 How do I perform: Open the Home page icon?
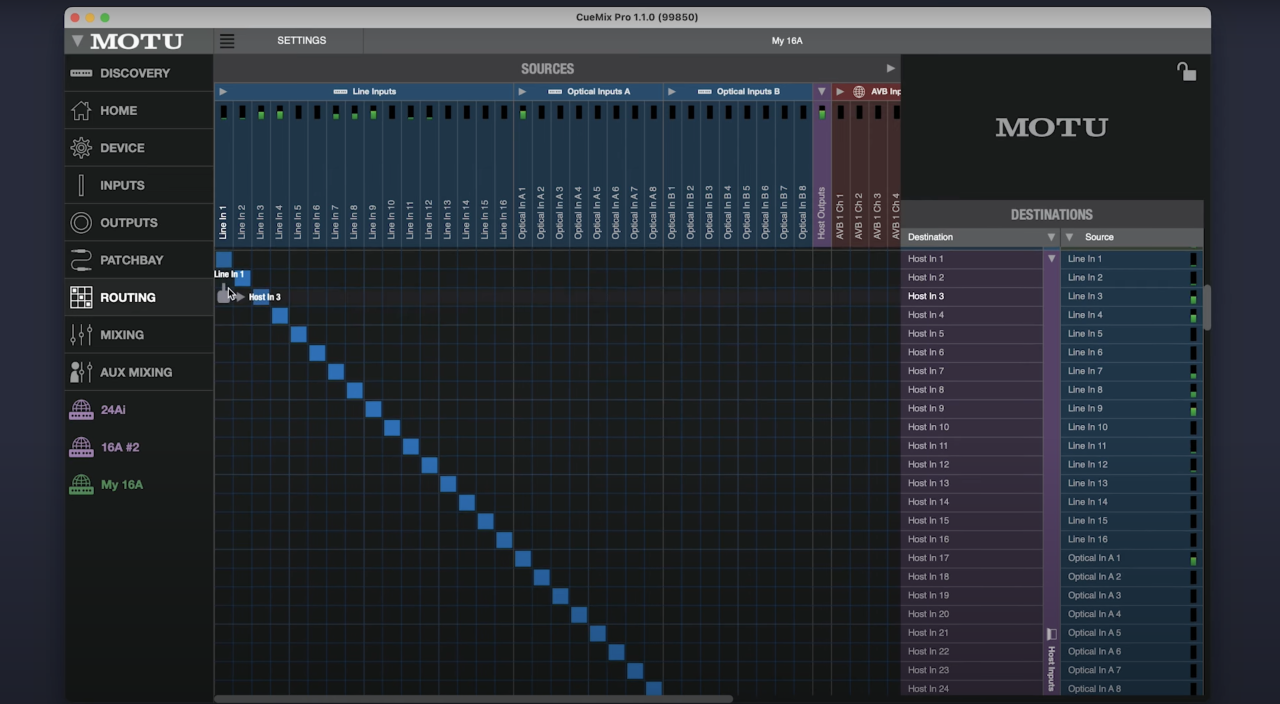point(81,111)
